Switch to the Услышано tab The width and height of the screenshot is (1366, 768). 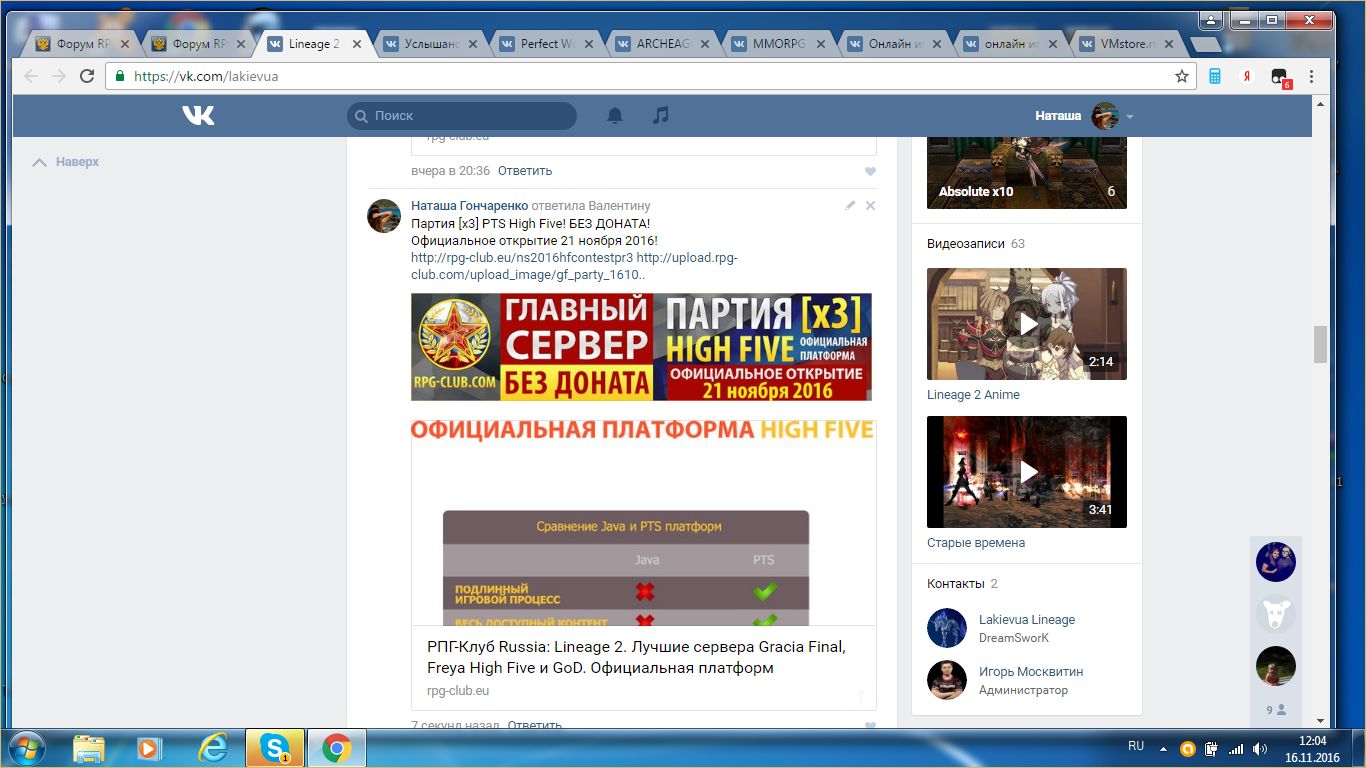click(432, 44)
